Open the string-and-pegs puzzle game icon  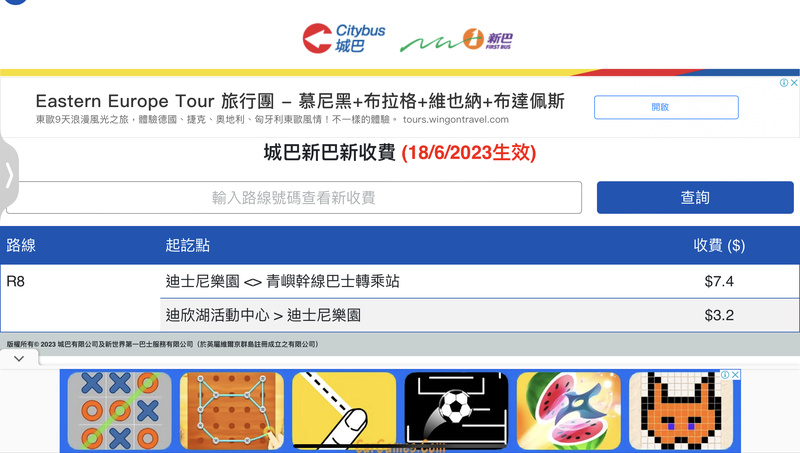point(232,411)
